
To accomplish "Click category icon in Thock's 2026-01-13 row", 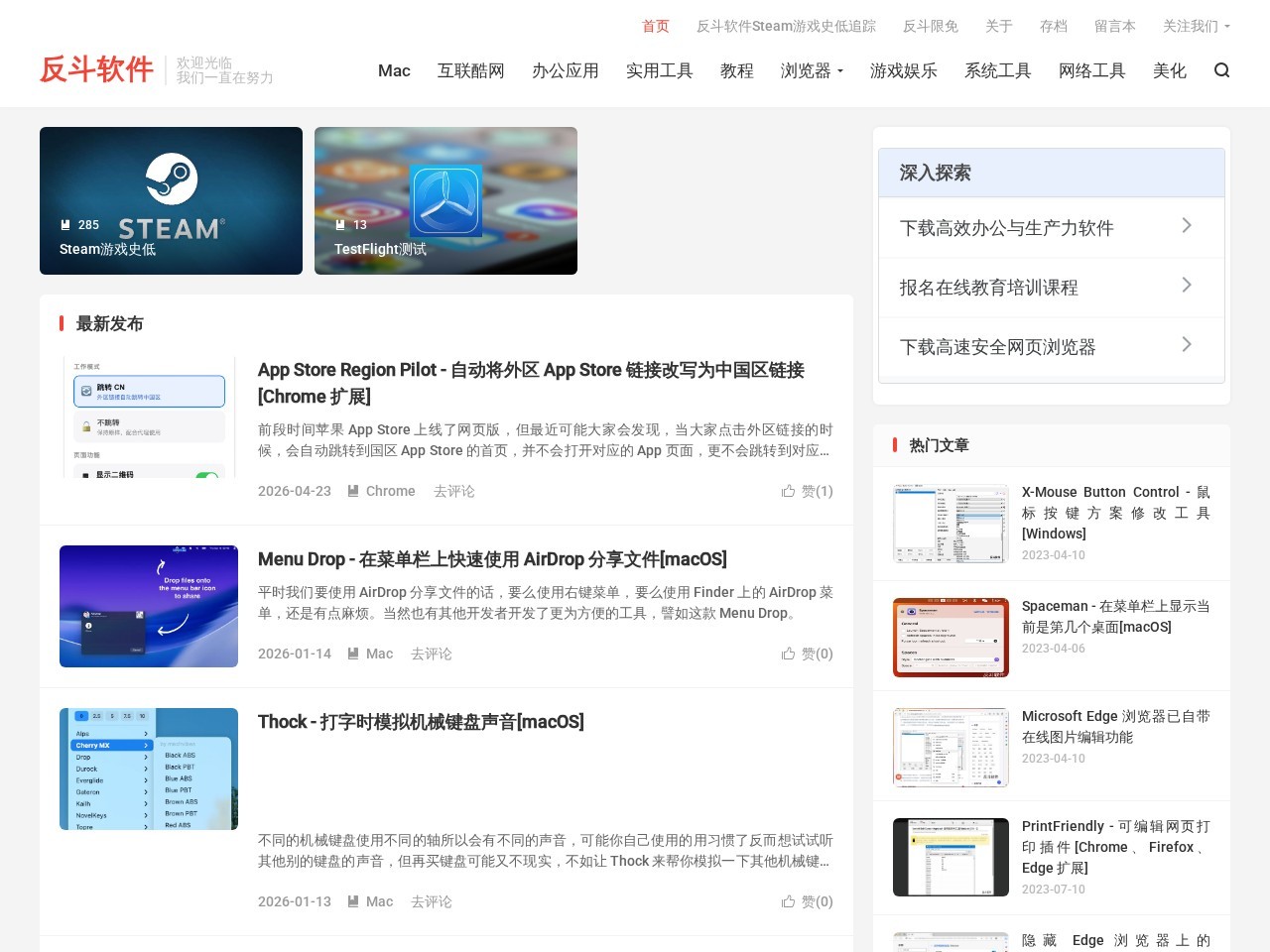I will (x=353, y=901).
